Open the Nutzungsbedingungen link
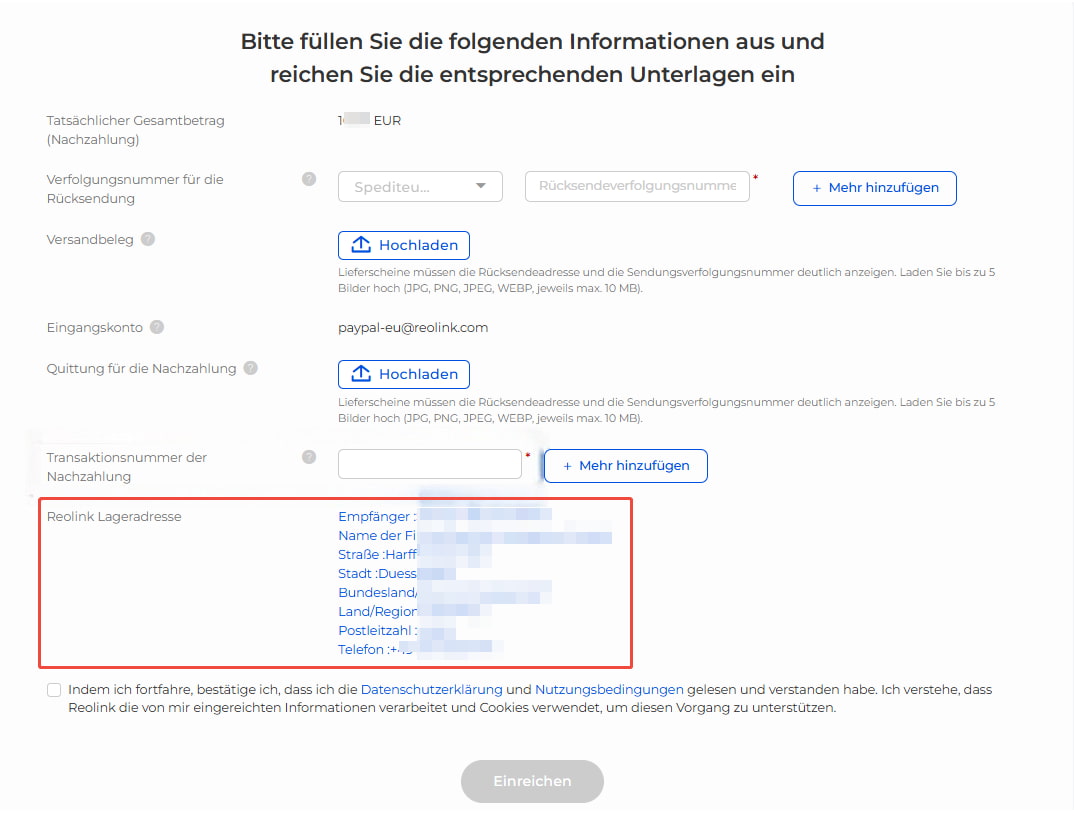This screenshot has width=1074, height=817. (609, 690)
